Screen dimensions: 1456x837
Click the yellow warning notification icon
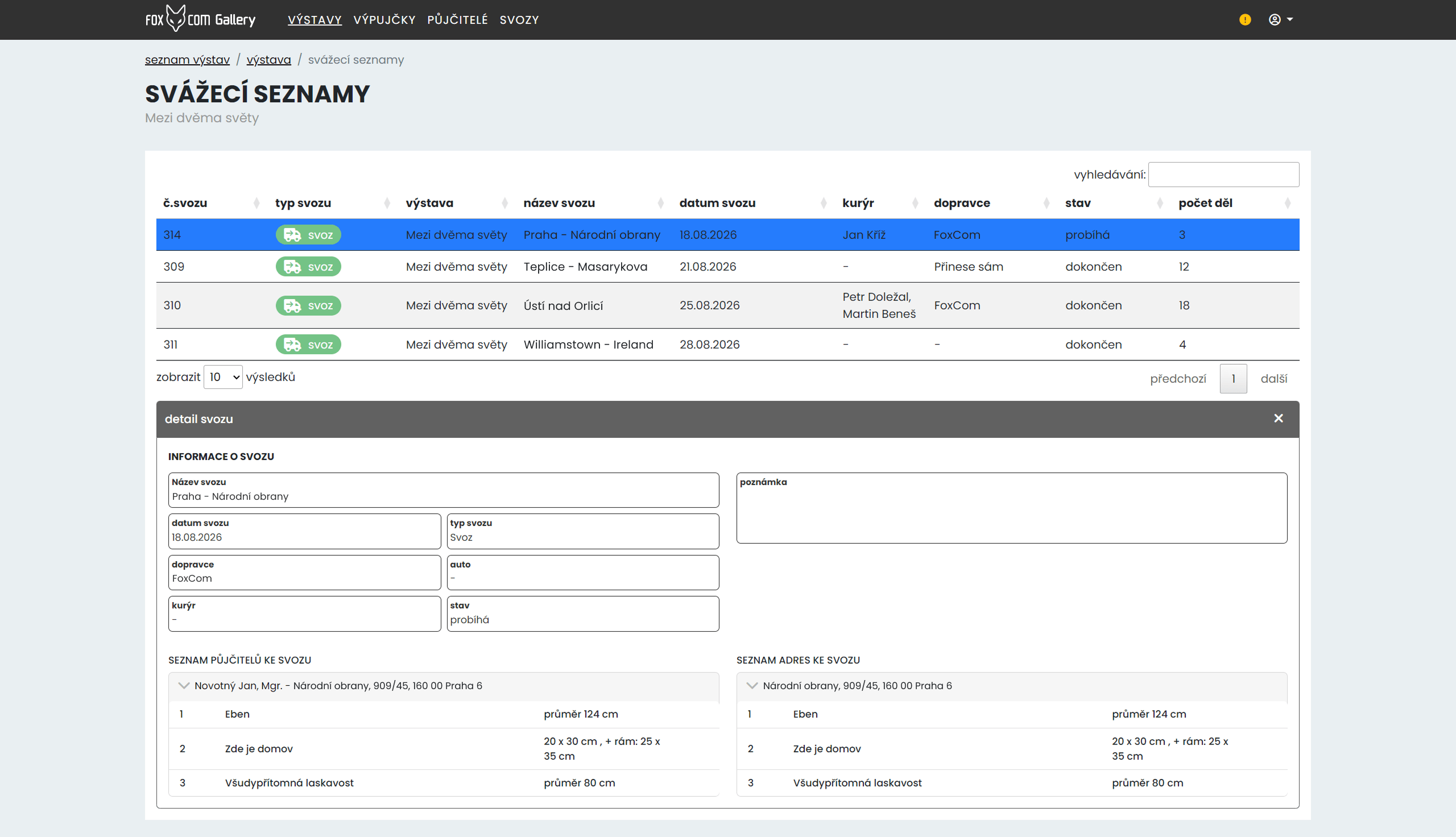1244,19
